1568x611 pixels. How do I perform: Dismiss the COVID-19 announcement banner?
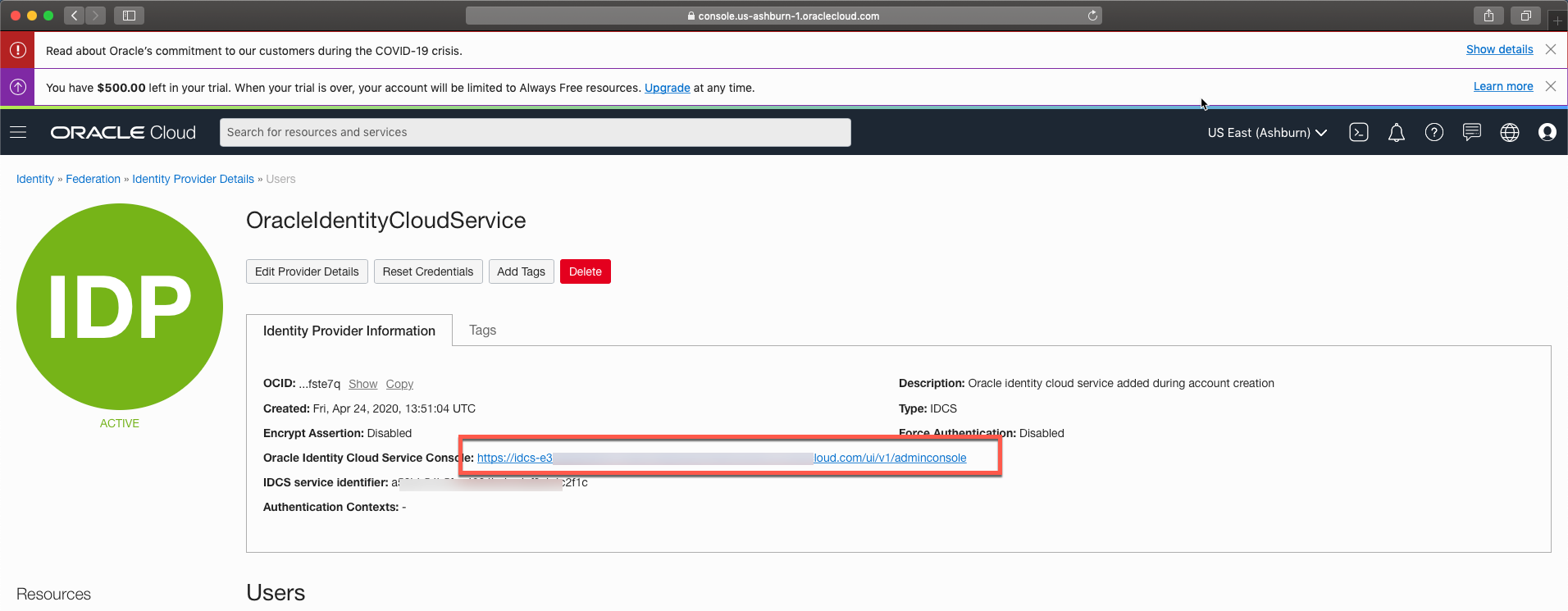(1550, 49)
